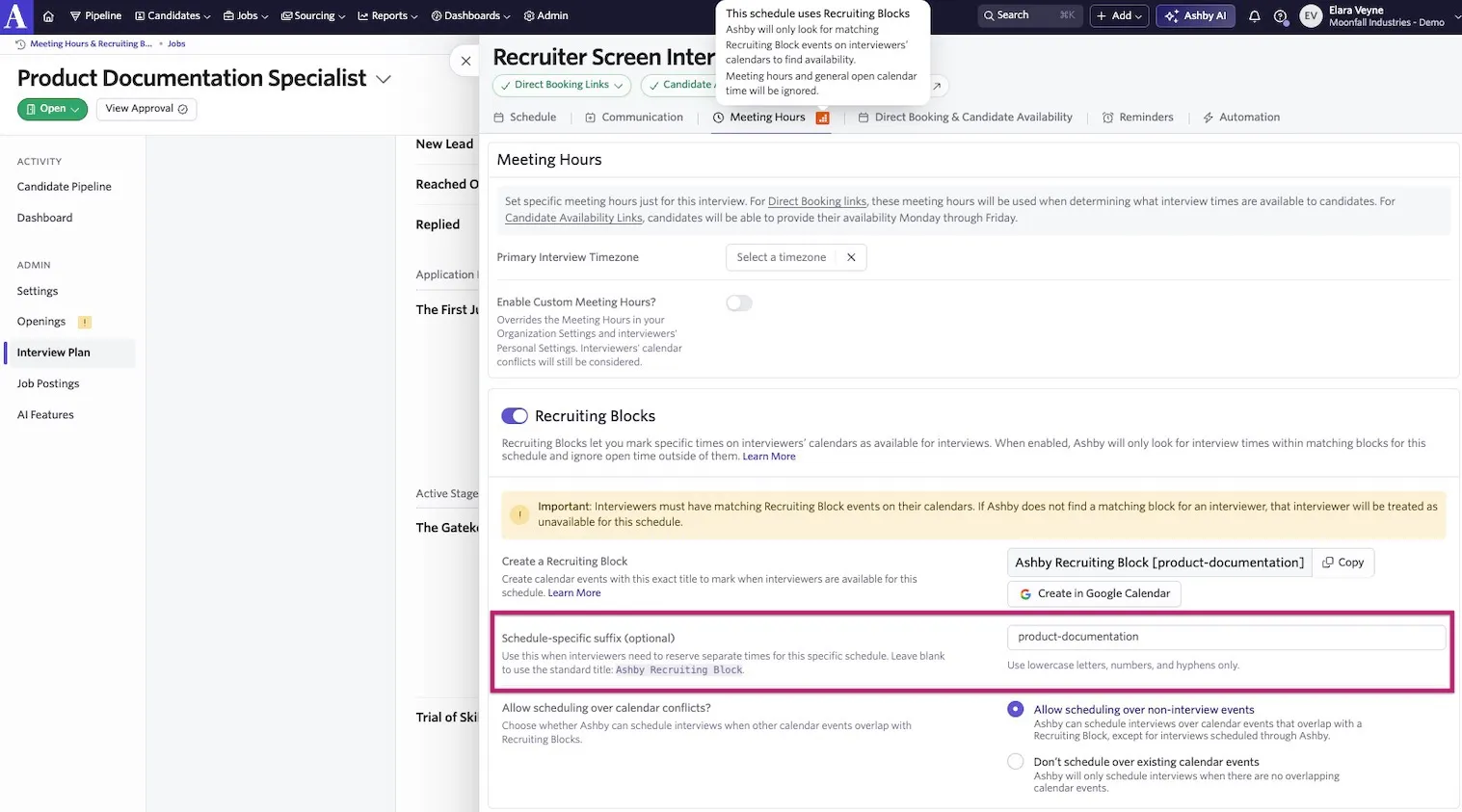The image size is (1462, 812).
Task: Select Don't schedule over existing calendar events
Action: [1016, 761]
